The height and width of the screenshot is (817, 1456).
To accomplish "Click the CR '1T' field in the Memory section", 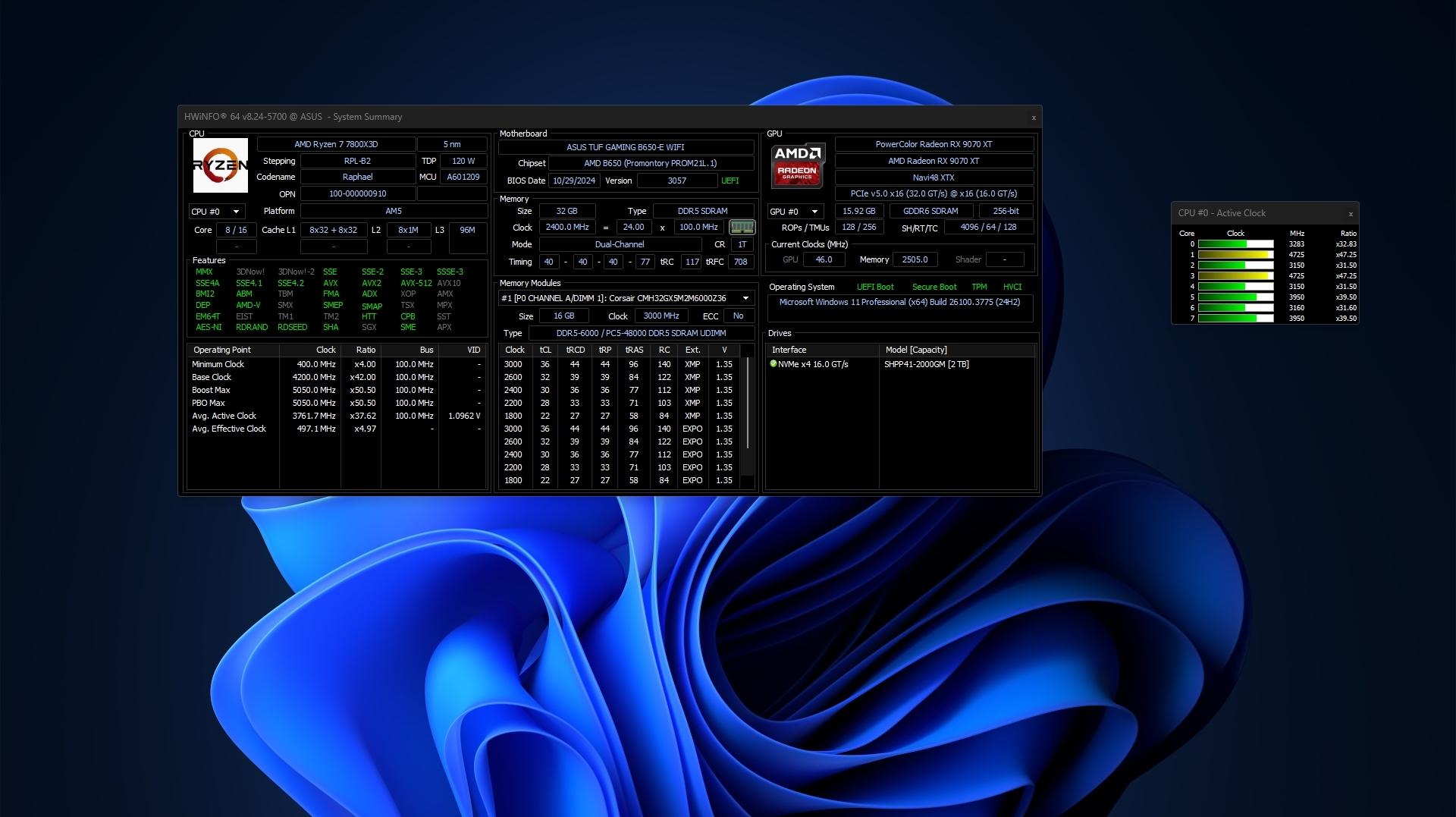I will tap(741, 244).
